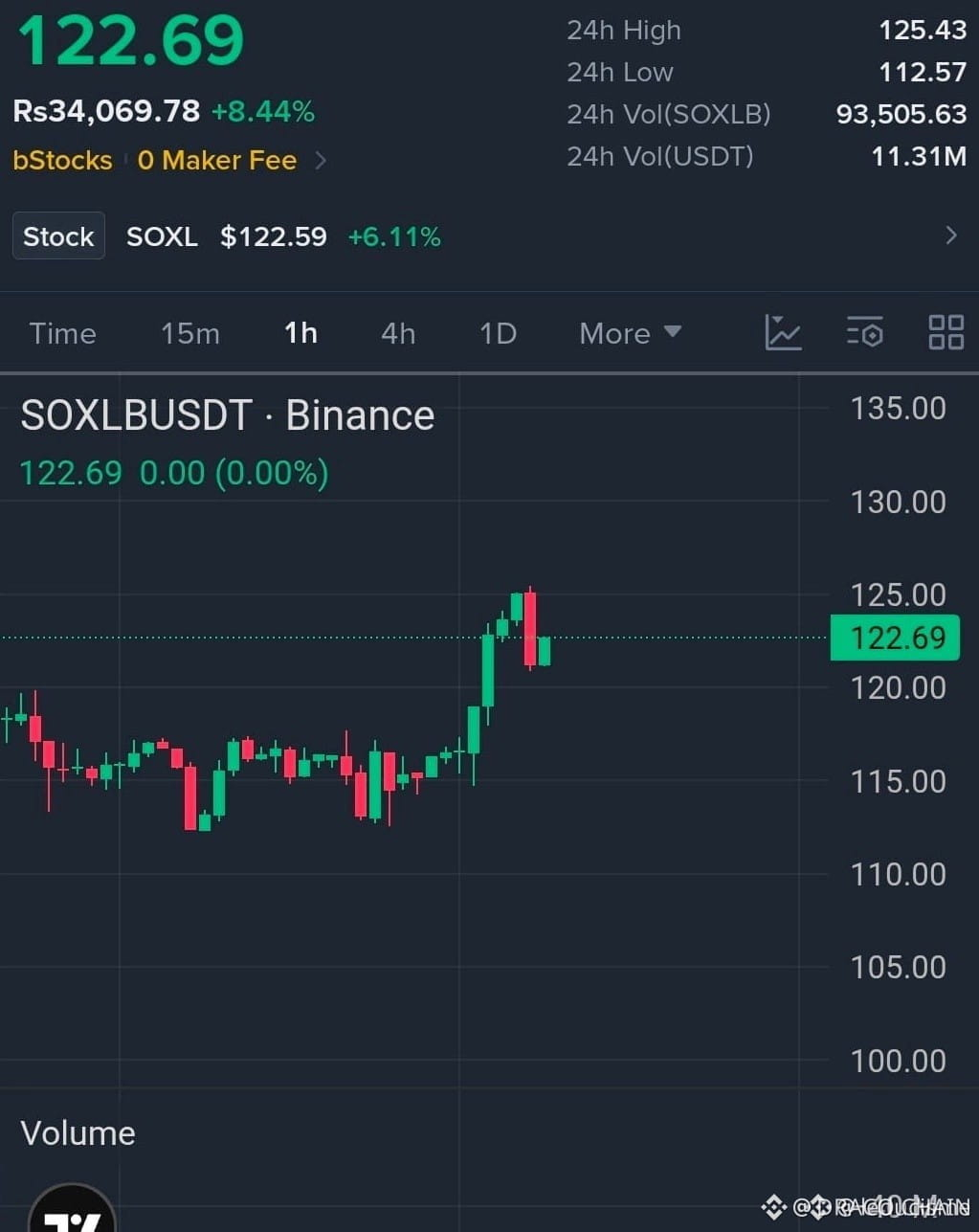Screen dimensions: 979x1232
Task: Click the +6.11% stock change
Action: (x=394, y=236)
